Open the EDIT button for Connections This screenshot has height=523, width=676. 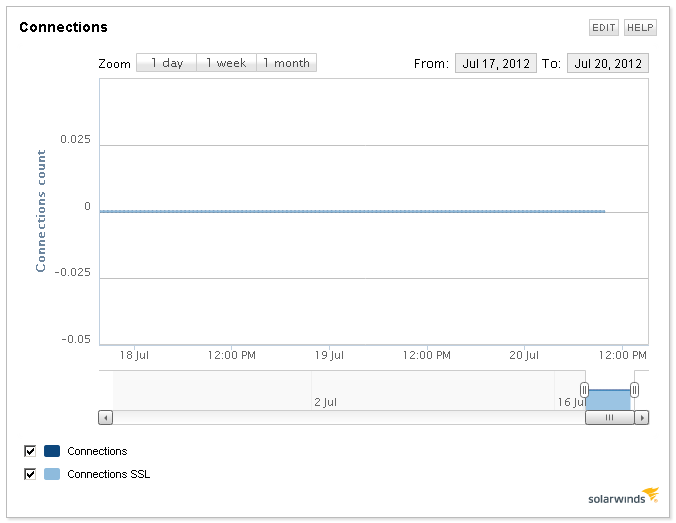click(x=604, y=28)
